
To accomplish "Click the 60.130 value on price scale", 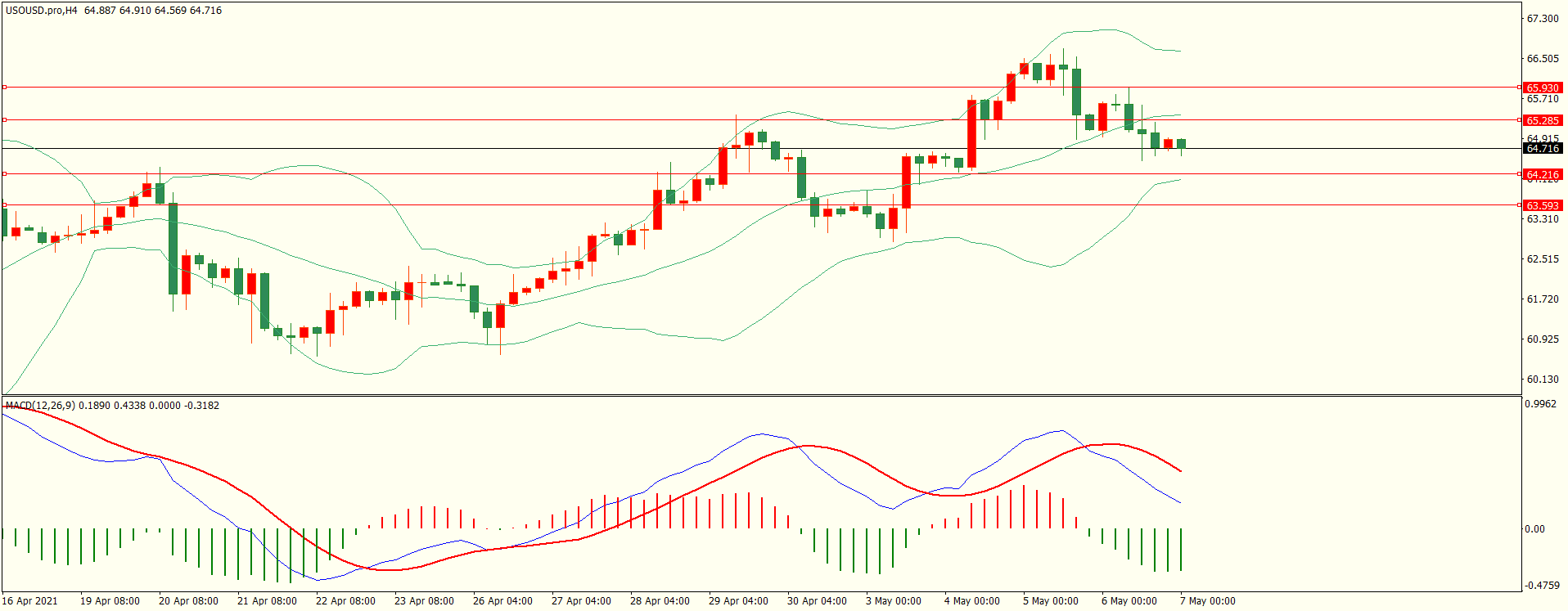I will point(1543,379).
